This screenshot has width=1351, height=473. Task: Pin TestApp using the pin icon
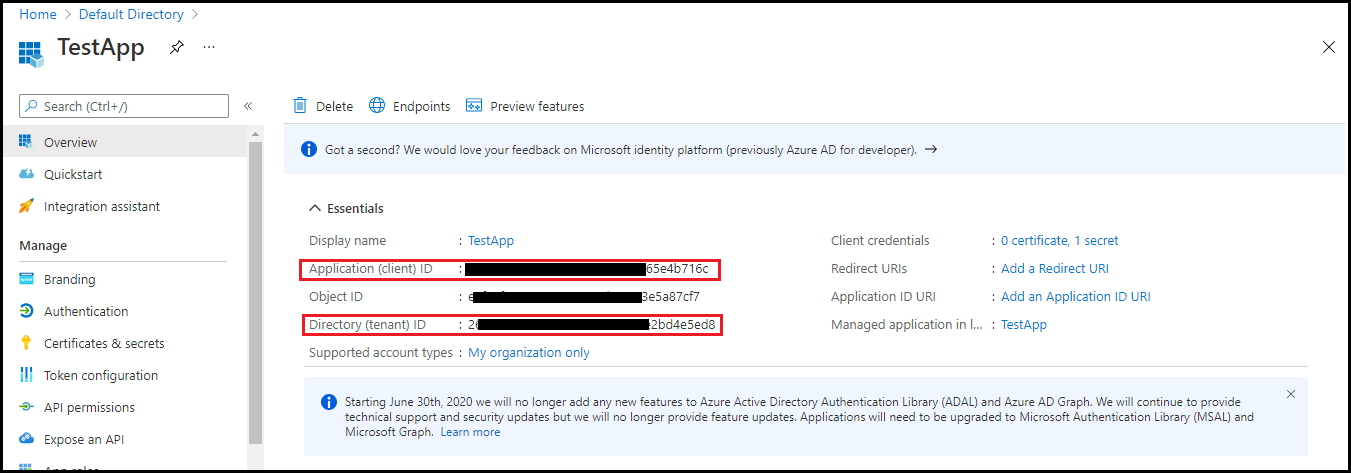coord(176,47)
